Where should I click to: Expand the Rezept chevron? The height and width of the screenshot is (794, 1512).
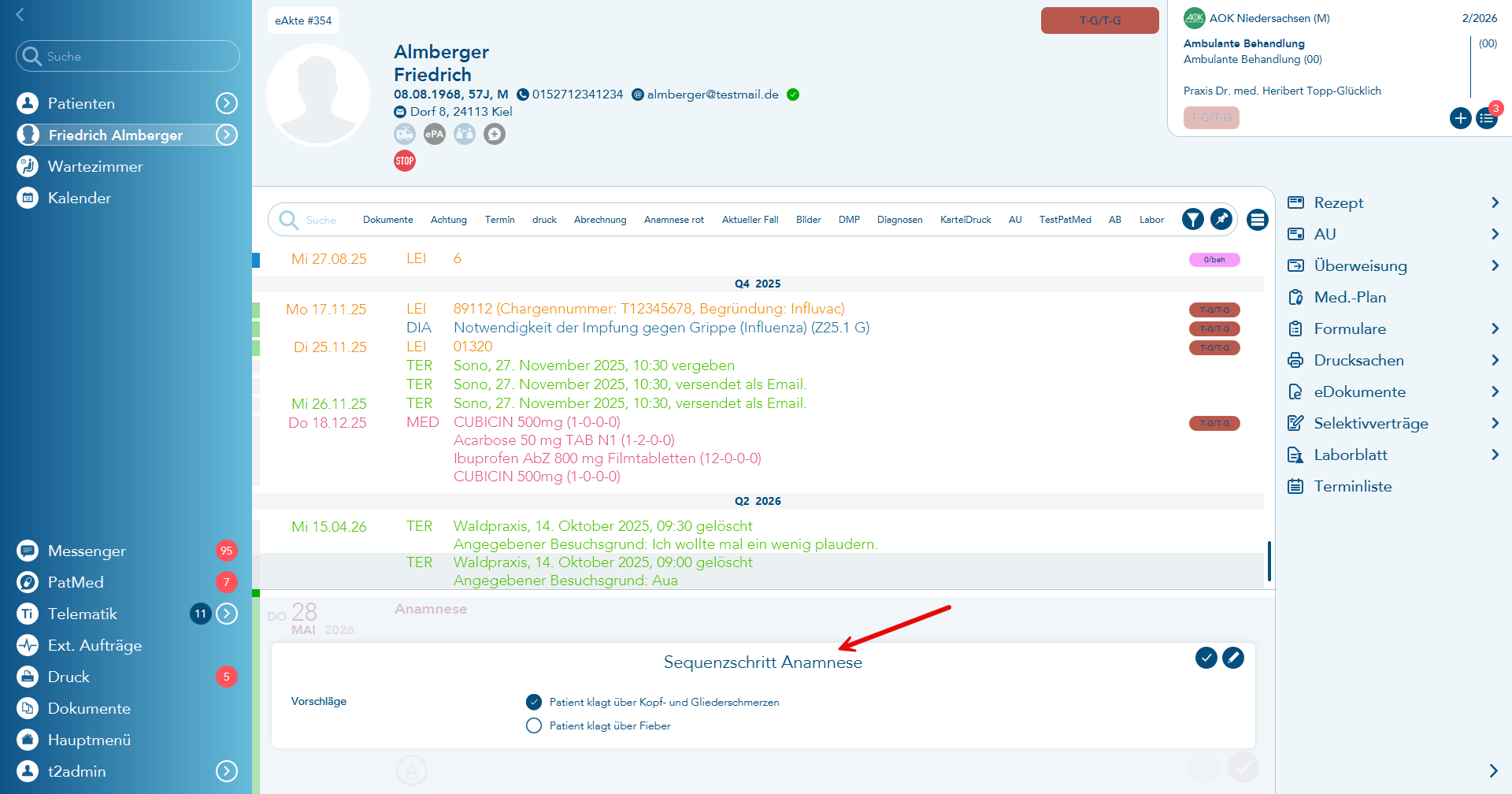coord(1495,202)
